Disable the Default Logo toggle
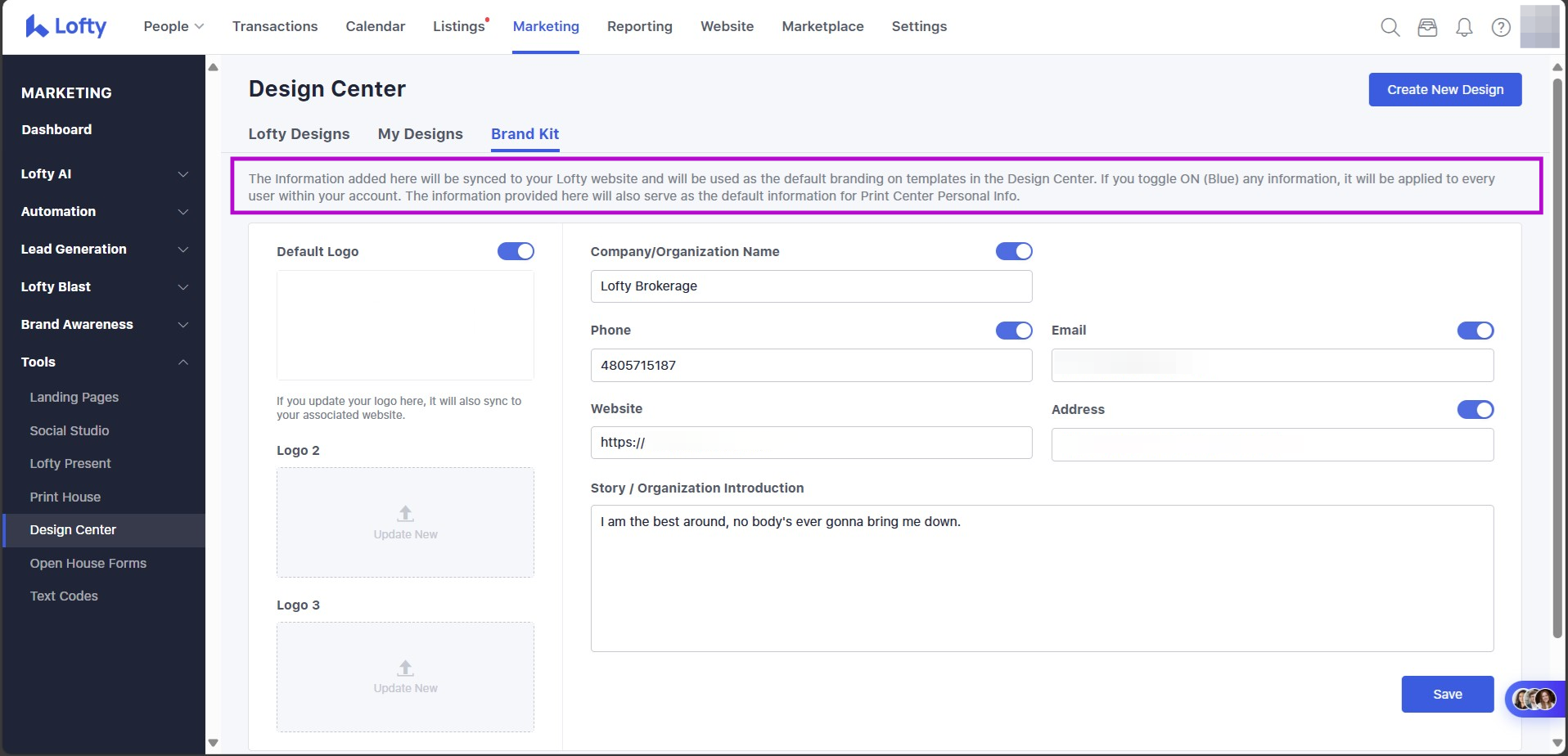This screenshot has width=1568, height=756. [x=516, y=251]
